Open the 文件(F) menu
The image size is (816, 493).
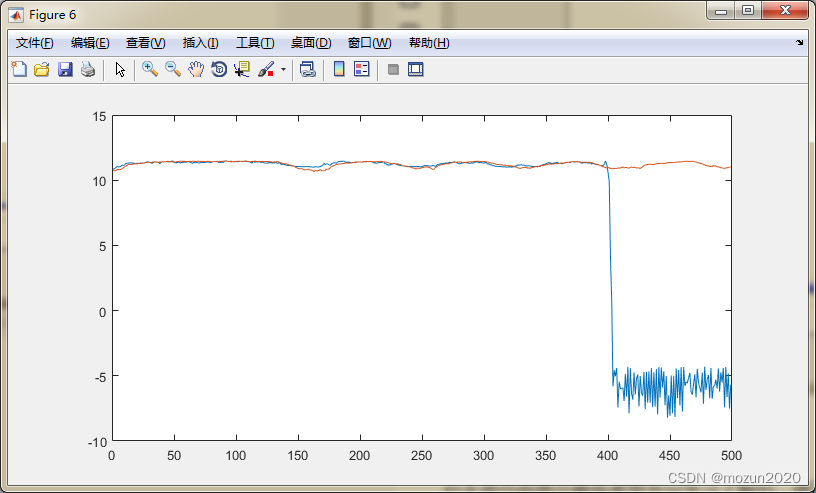pyautogui.click(x=35, y=43)
